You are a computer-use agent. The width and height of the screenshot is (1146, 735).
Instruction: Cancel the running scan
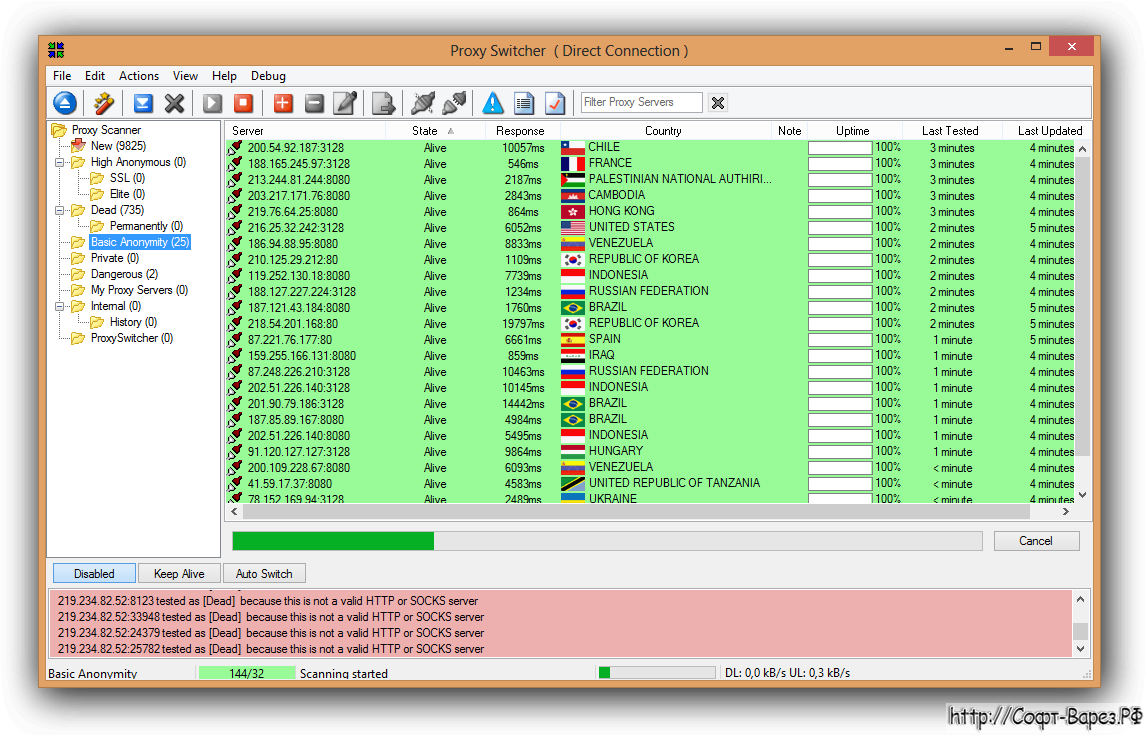(1036, 540)
